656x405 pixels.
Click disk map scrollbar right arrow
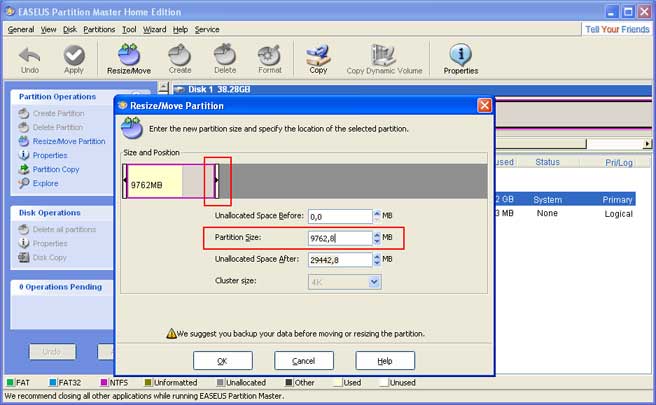(647, 144)
